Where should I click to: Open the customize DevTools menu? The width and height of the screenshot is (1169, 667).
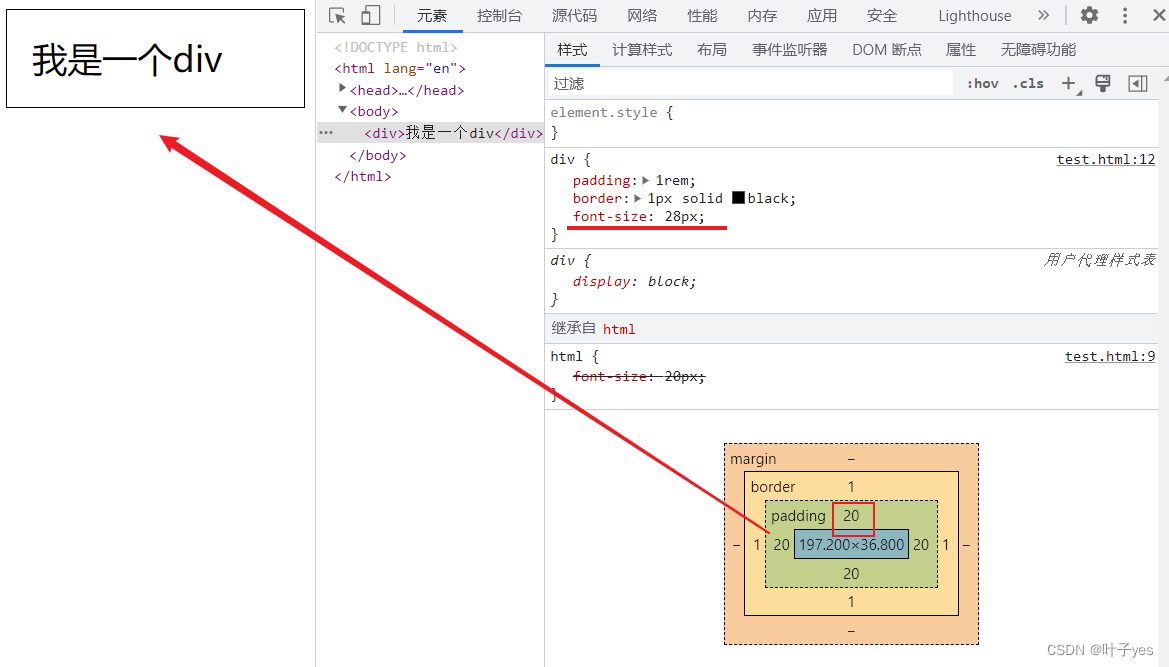1124,15
